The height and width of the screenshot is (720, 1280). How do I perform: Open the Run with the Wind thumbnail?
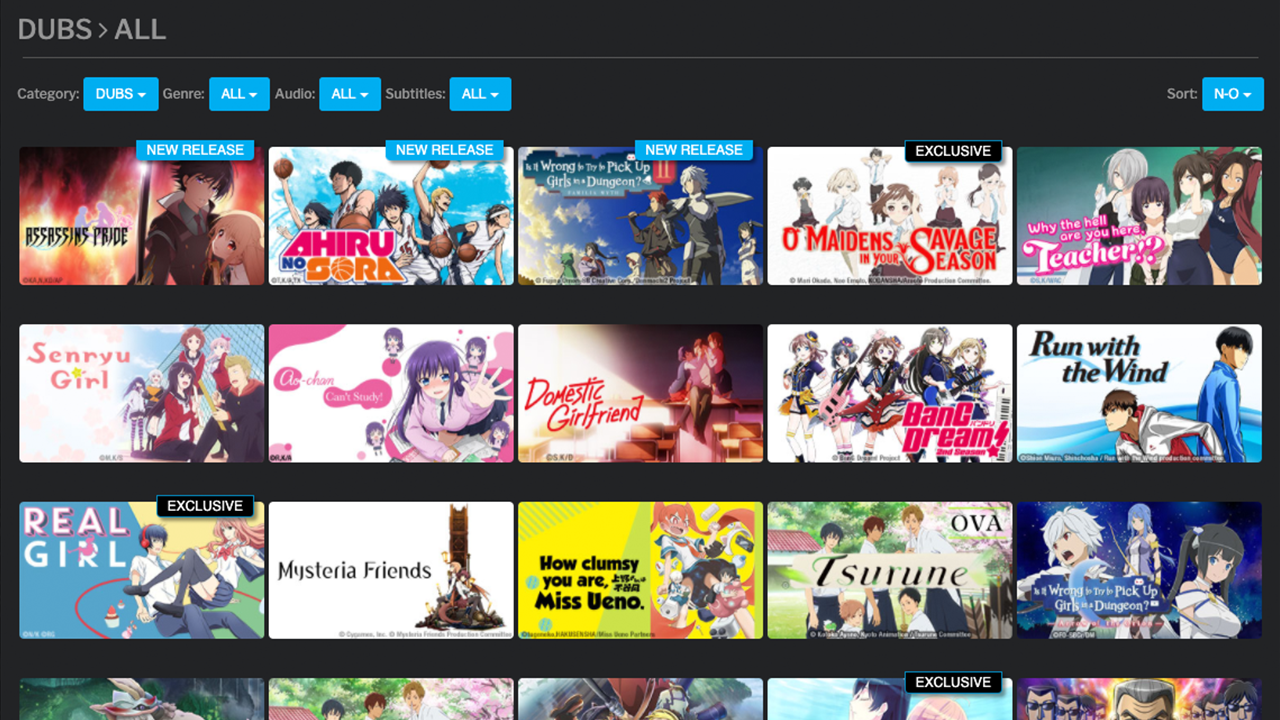point(1139,393)
